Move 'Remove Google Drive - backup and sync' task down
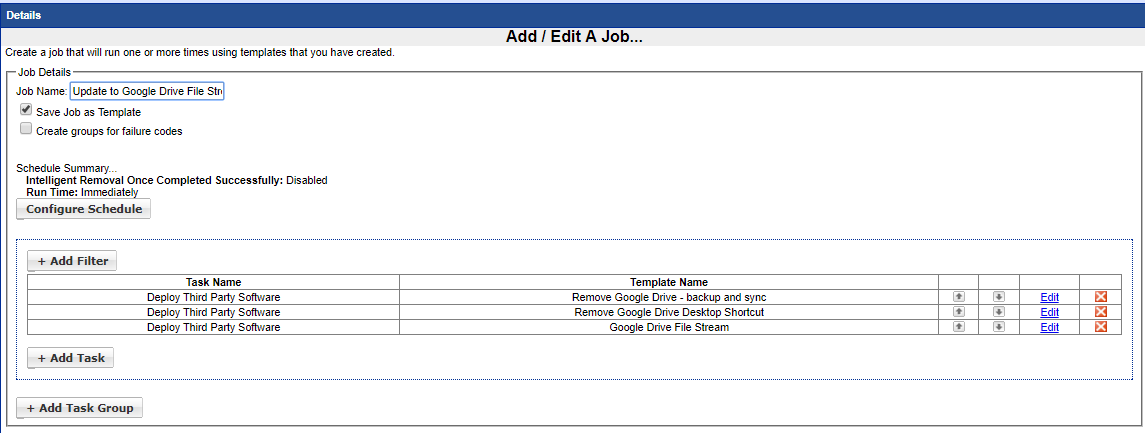This screenshot has height=433, width=1145. click(x=998, y=297)
